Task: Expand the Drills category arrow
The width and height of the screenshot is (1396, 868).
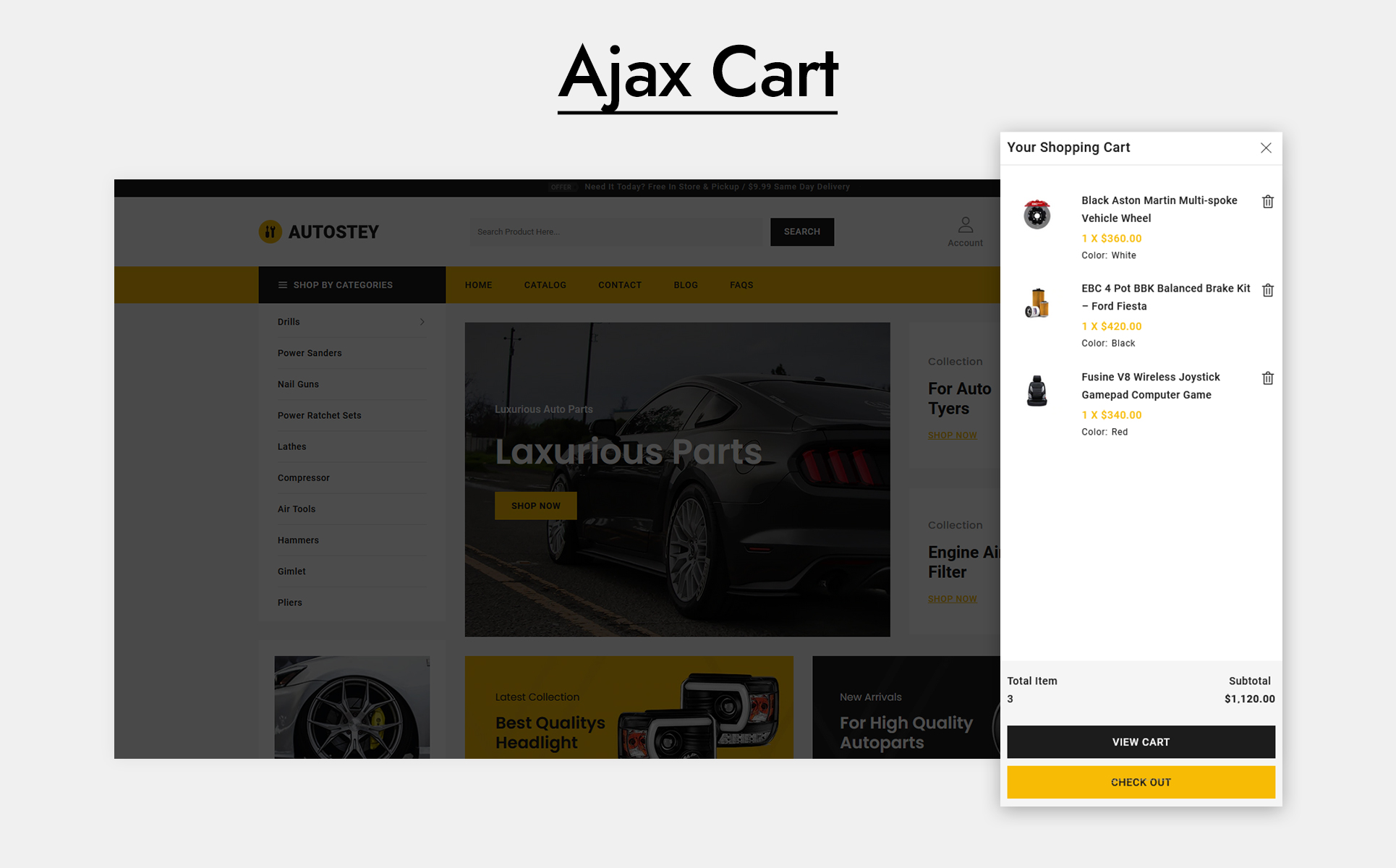Action: pyautogui.click(x=422, y=322)
